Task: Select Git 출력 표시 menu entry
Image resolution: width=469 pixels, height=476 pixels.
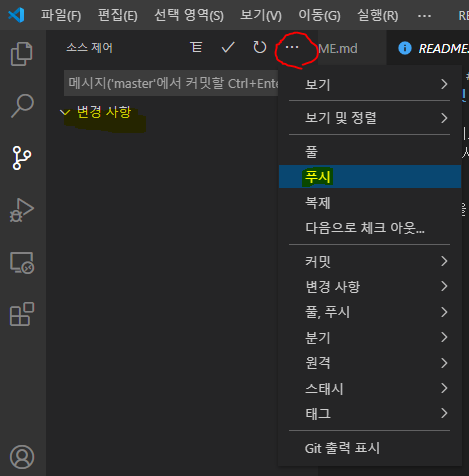Action: pyautogui.click(x=370, y=448)
